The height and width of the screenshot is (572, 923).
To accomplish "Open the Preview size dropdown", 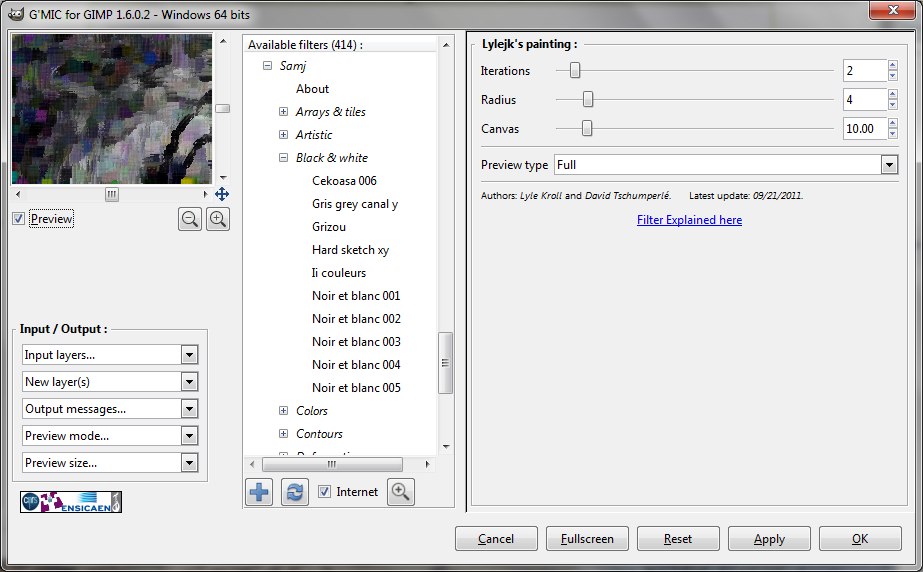I will 110,463.
